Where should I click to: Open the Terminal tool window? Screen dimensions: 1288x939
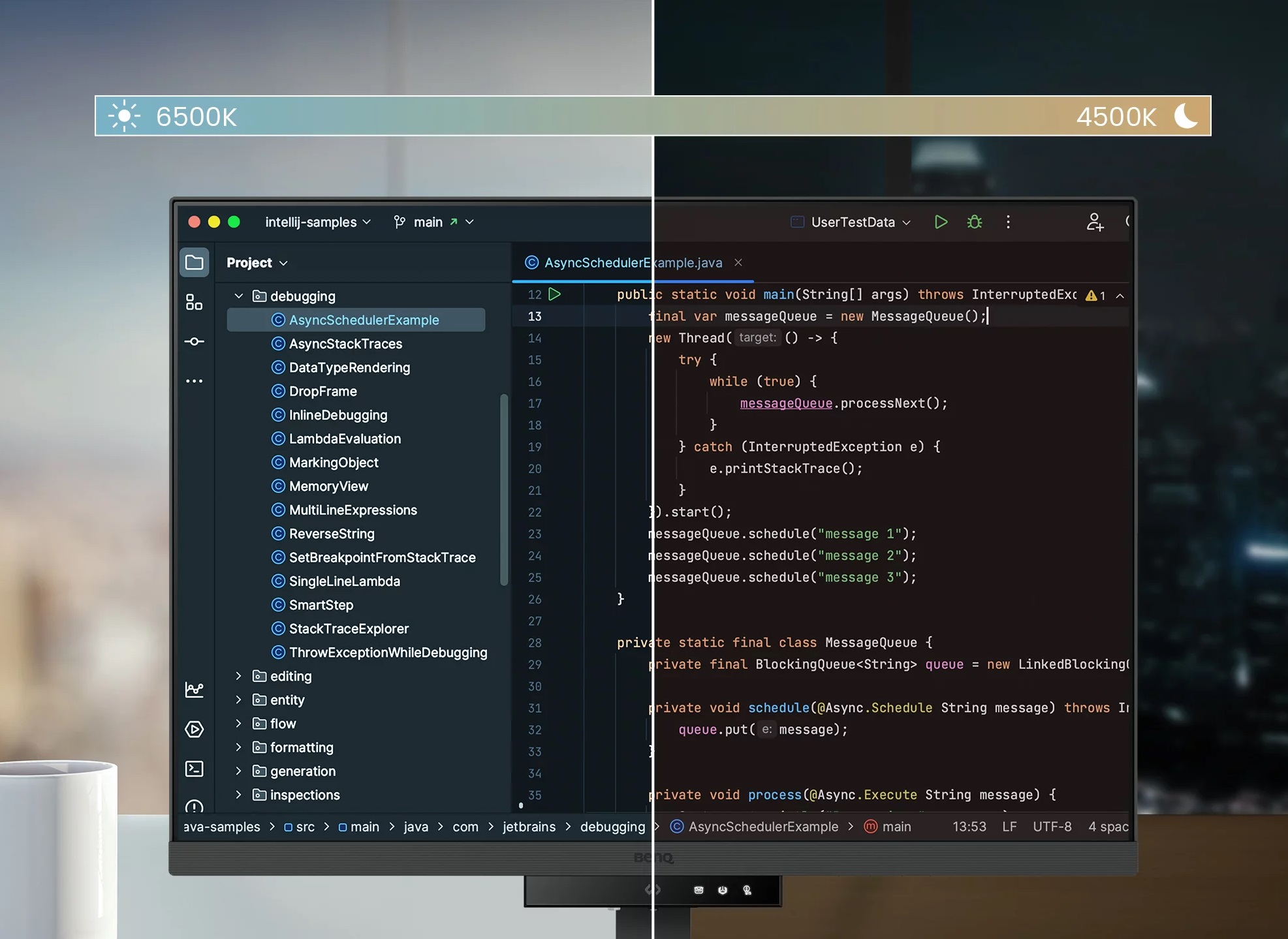click(x=195, y=769)
